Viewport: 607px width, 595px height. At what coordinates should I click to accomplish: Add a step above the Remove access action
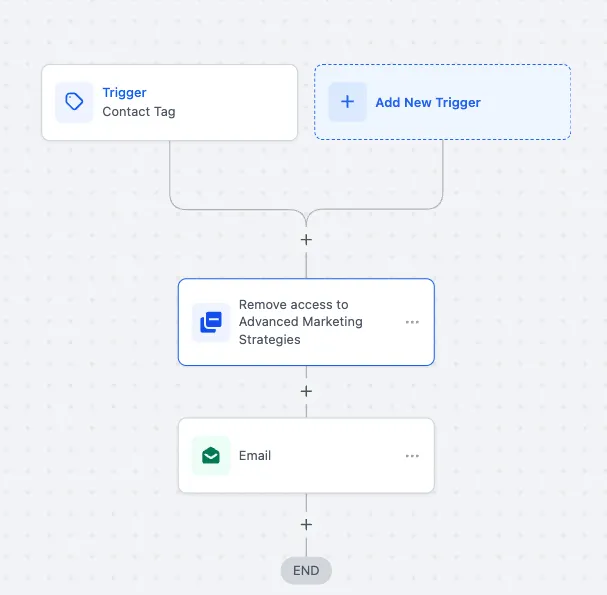click(306, 240)
